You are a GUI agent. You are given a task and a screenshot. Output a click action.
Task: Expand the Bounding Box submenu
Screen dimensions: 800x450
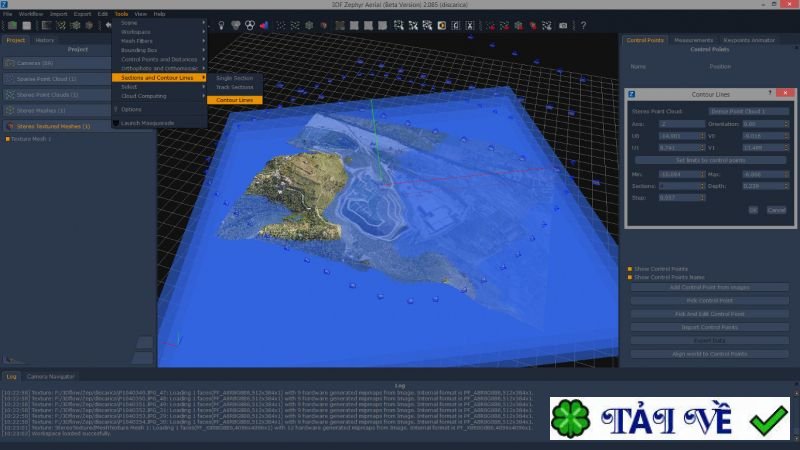tap(159, 51)
